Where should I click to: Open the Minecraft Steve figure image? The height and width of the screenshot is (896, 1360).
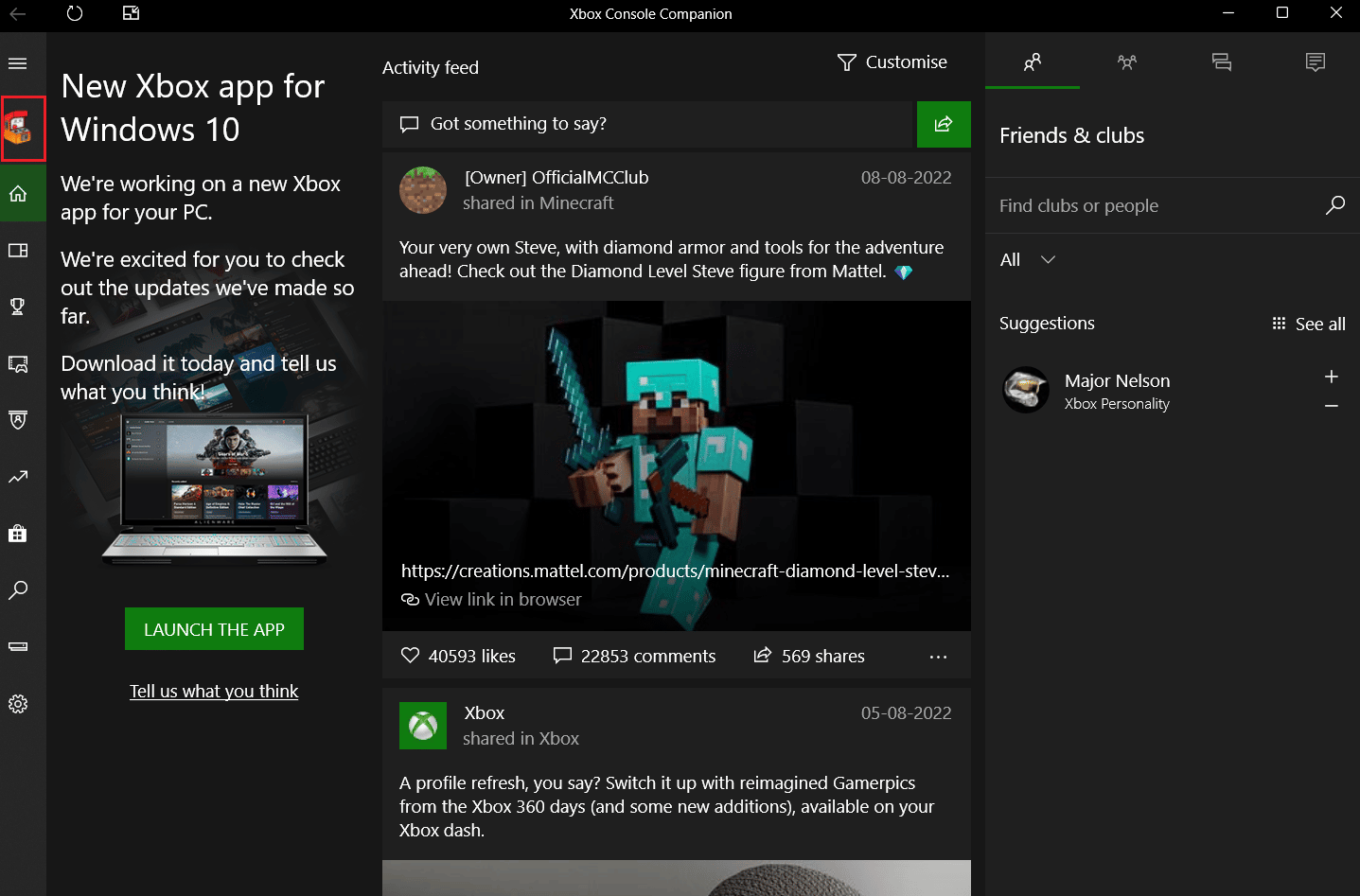click(677, 466)
